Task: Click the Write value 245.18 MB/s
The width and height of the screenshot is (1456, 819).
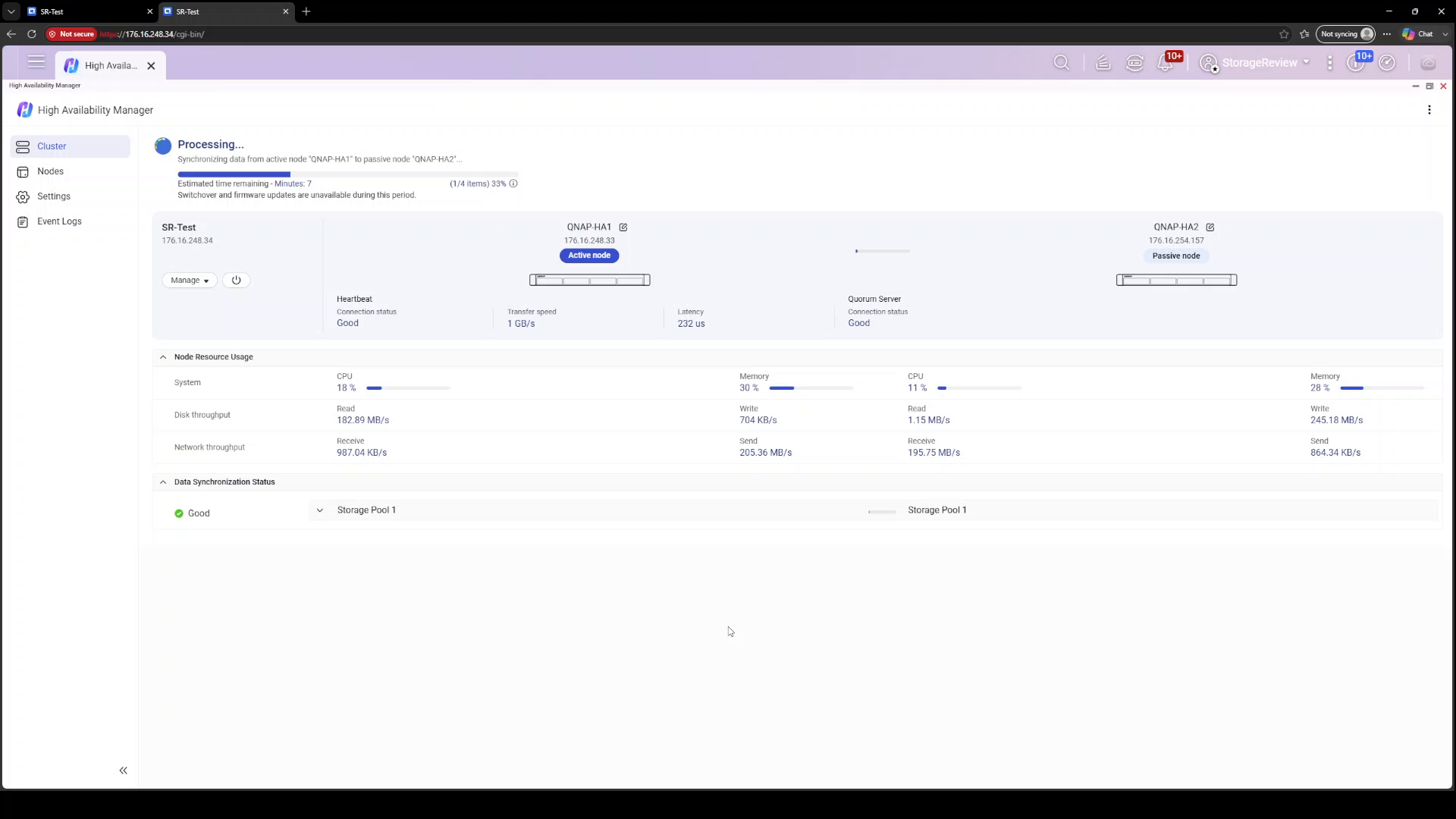Action: (1336, 420)
